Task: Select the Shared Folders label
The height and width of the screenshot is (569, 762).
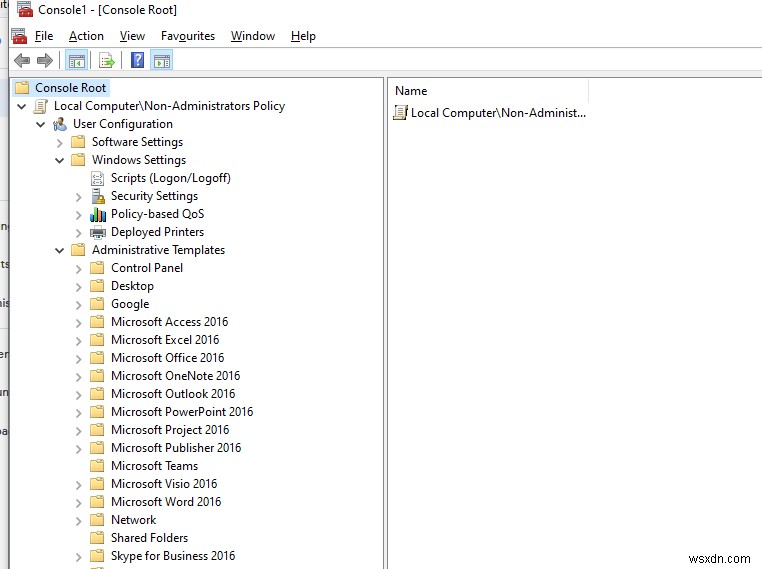Action: tap(149, 537)
